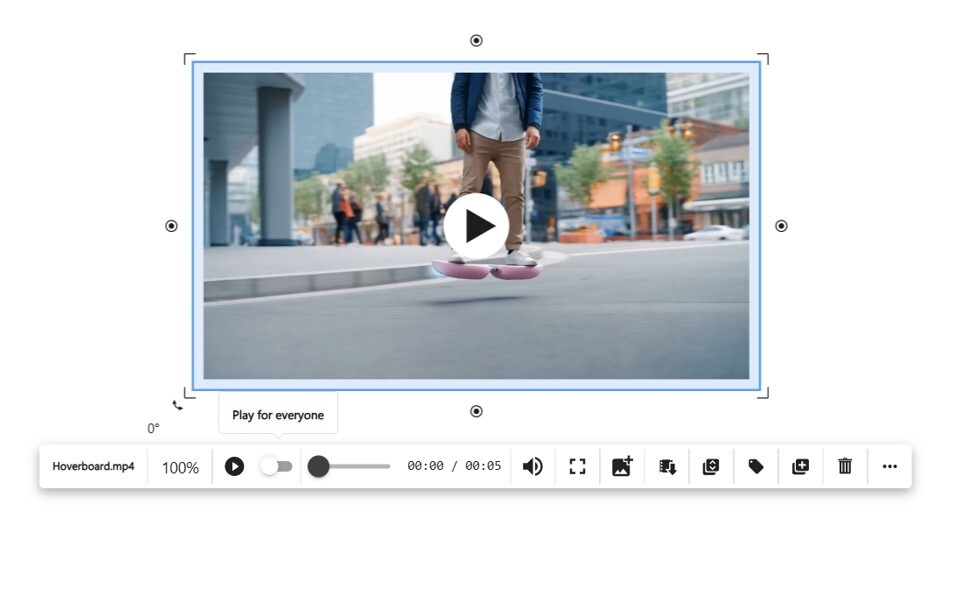Open the tag label tool
This screenshot has height=612, width=956.
tap(755, 466)
